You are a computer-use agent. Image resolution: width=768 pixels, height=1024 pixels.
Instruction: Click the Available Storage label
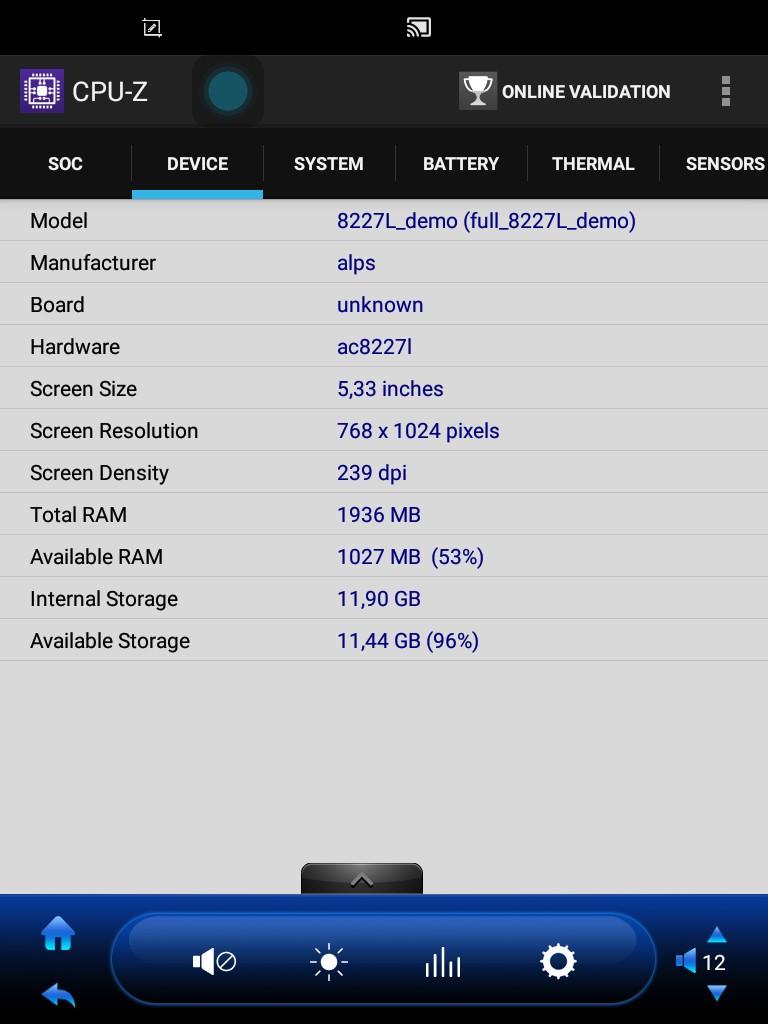(x=110, y=641)
